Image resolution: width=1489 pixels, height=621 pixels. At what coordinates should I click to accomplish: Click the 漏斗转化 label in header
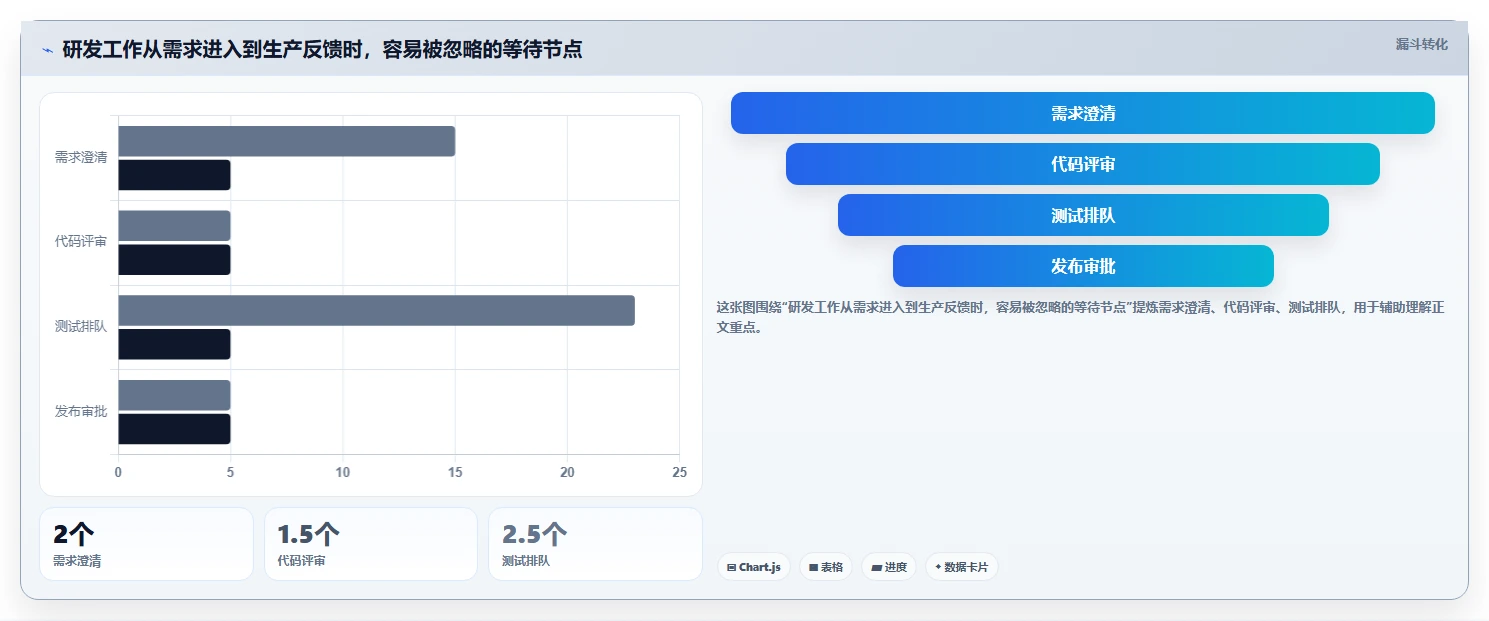(1421, 44)
